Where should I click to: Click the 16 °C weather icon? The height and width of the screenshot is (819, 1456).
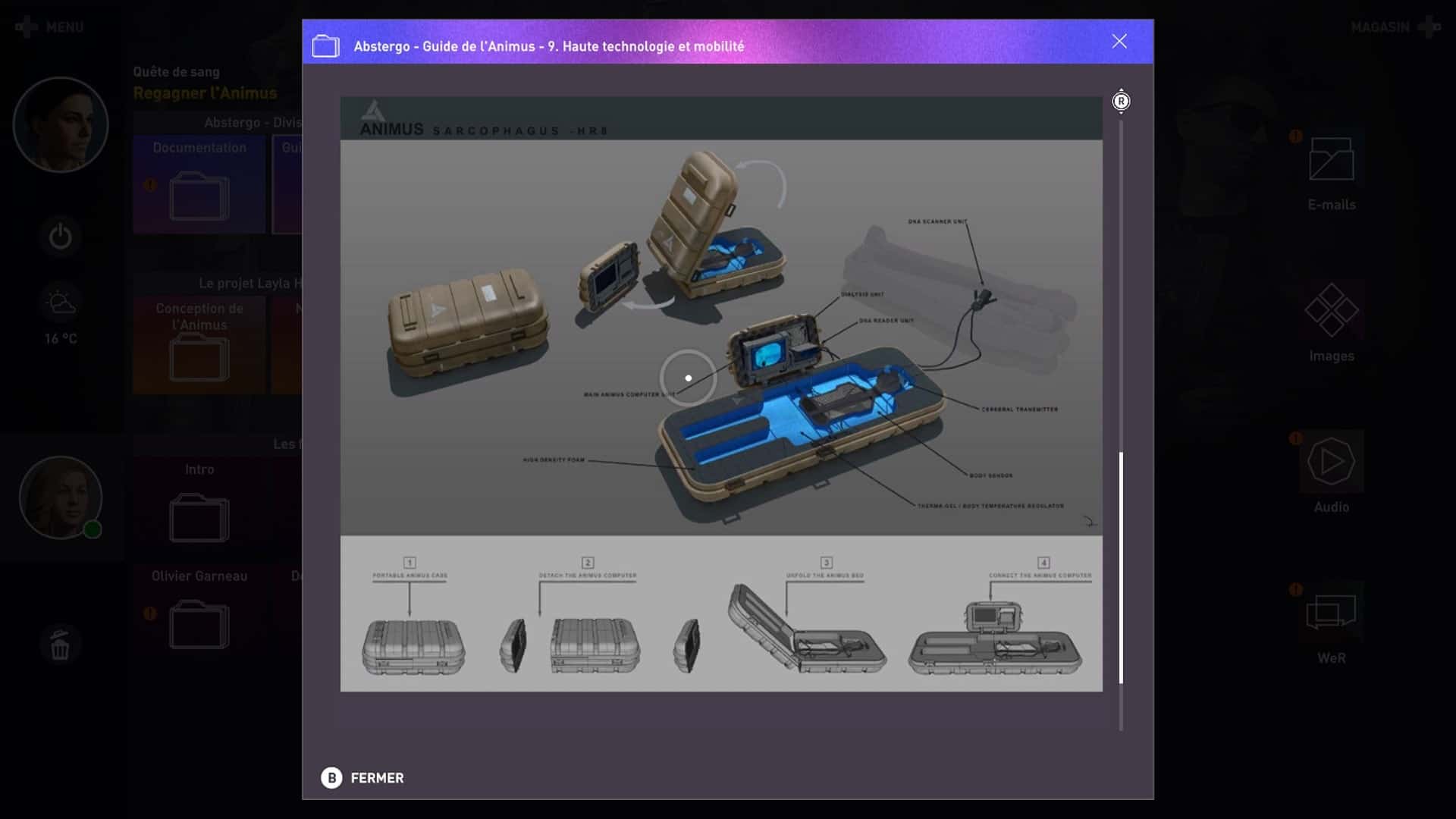tap(61, 303)
